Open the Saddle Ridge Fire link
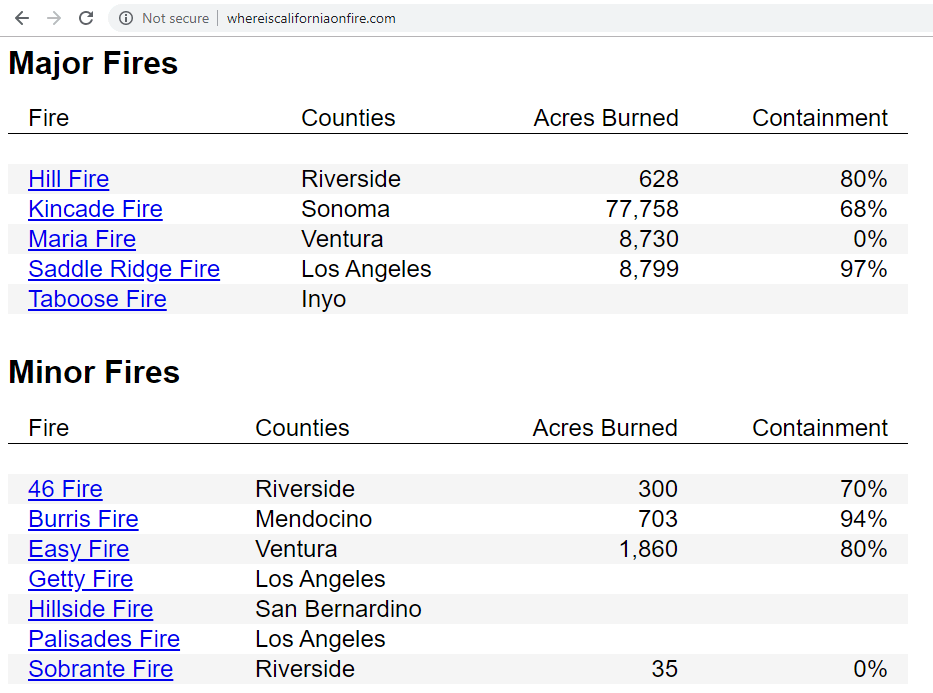This screenshot has height=693, width=933. tap(124, 269)
